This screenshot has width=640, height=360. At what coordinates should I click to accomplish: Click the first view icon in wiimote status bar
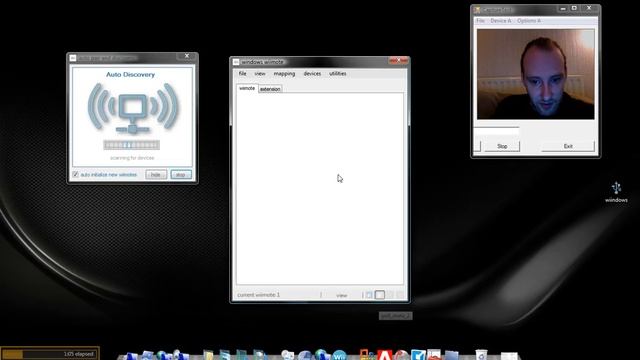point(369,295)
